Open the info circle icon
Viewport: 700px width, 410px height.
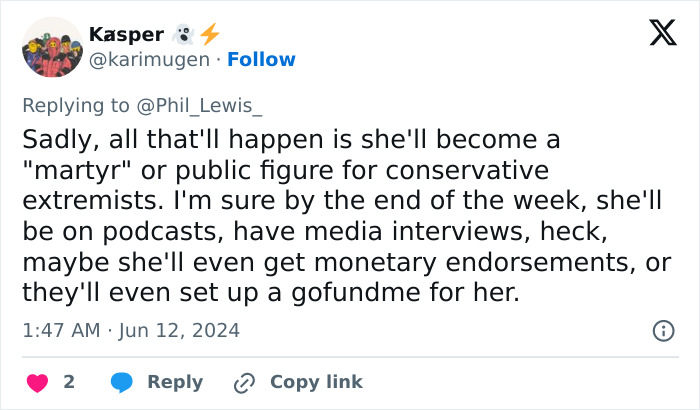(x=662, y=330)
